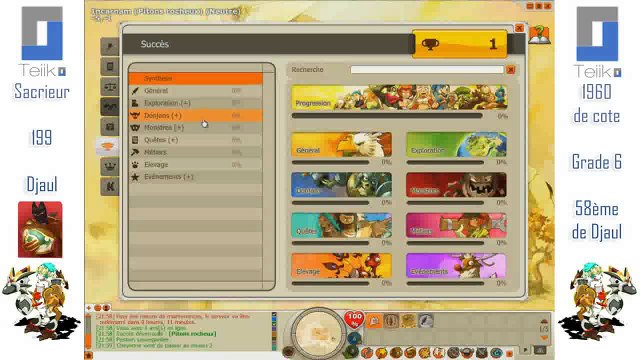Image resolution: width=640 pixels, height=360 pixels.
Task: Open the Elevage category banner
Action: [x=342, y=265]
